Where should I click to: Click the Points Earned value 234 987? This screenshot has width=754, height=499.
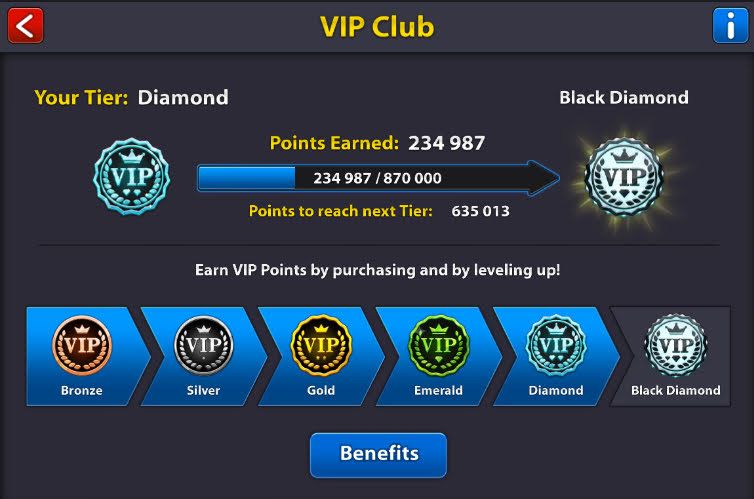click(447, 143)
